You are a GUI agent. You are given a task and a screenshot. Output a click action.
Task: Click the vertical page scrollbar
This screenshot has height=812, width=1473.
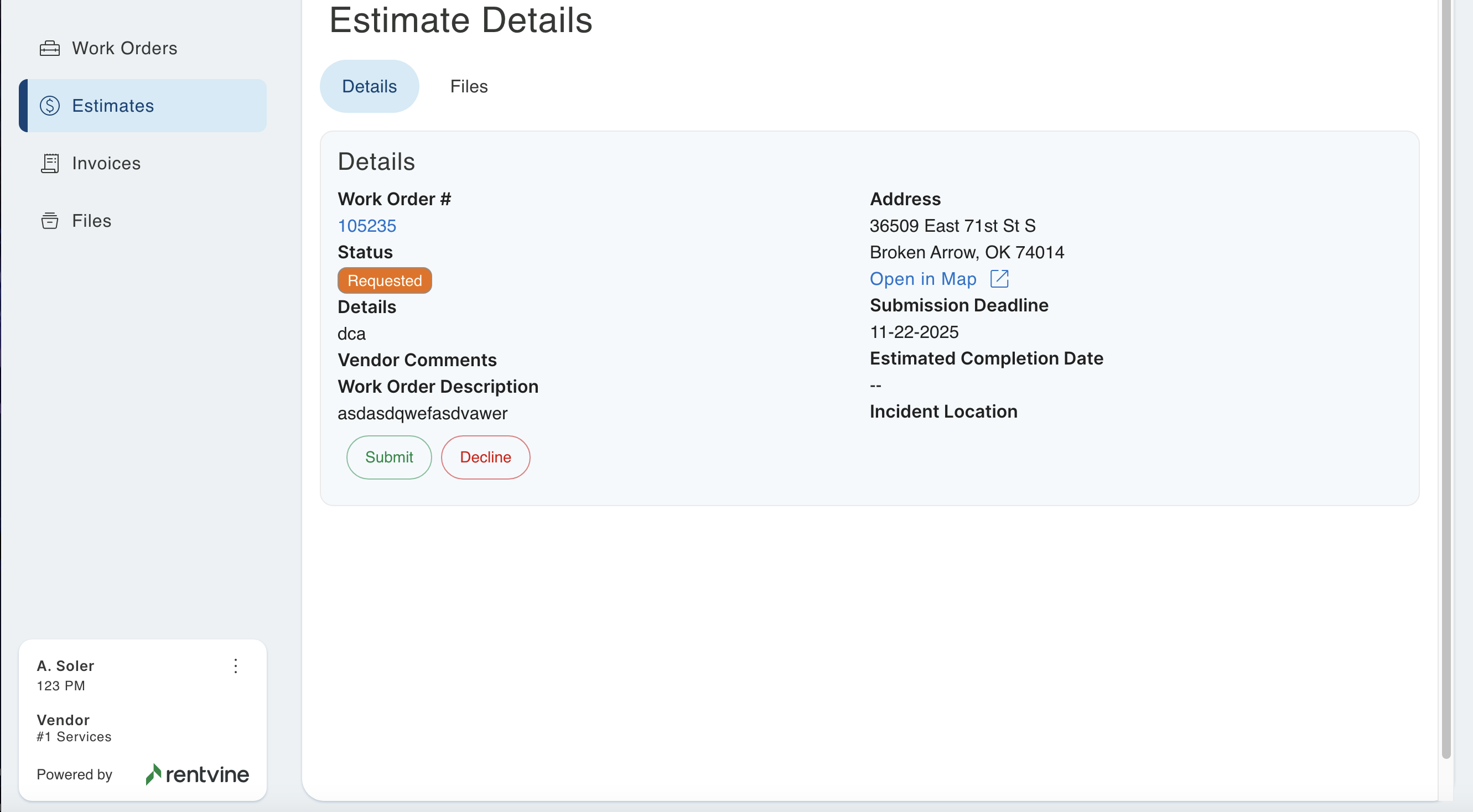1445,377
